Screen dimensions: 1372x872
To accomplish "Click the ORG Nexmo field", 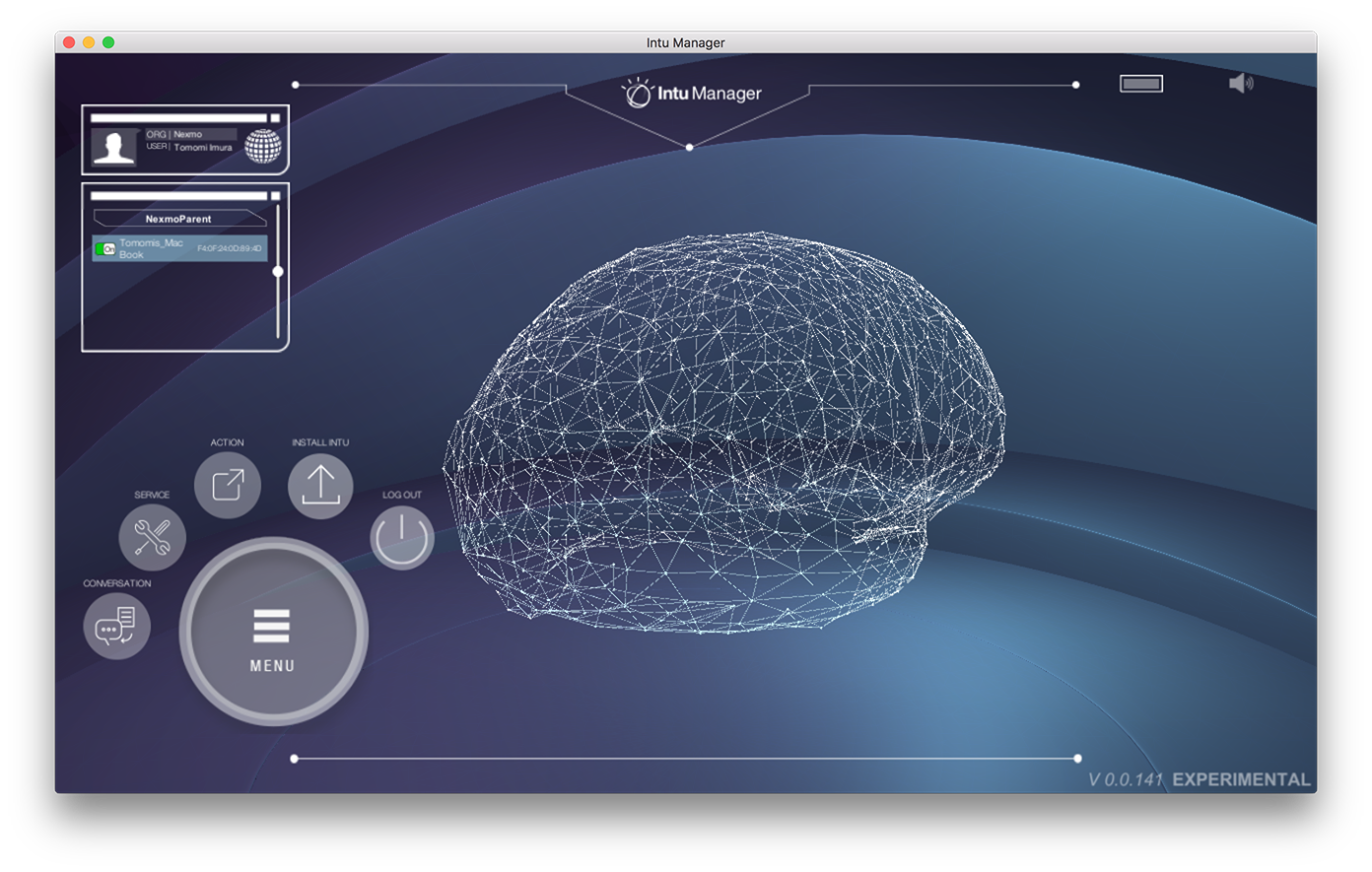I will click(191, 134).
